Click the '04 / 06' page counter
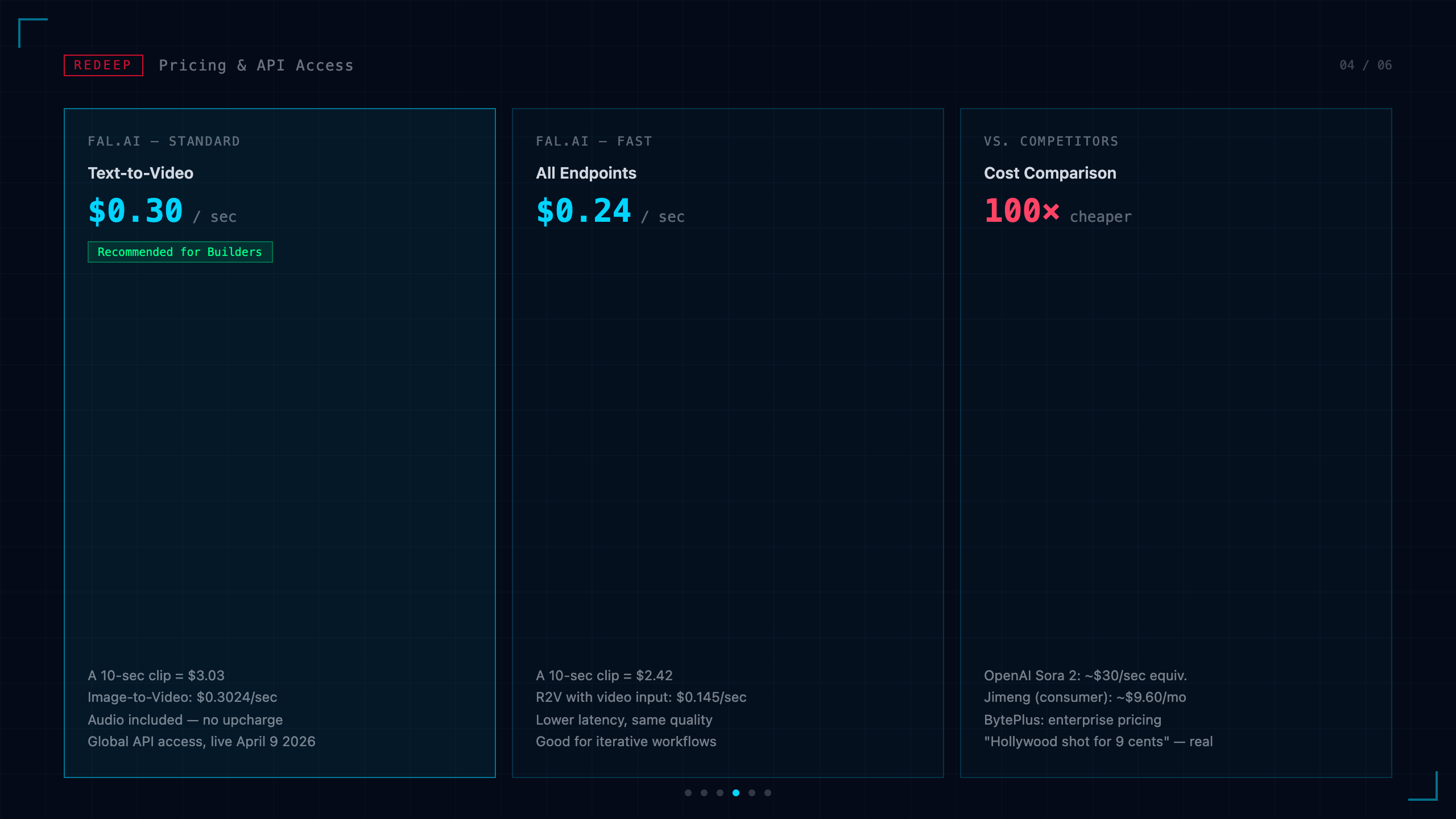The height and width of the screenshot is (819, 1456). 1366,65
